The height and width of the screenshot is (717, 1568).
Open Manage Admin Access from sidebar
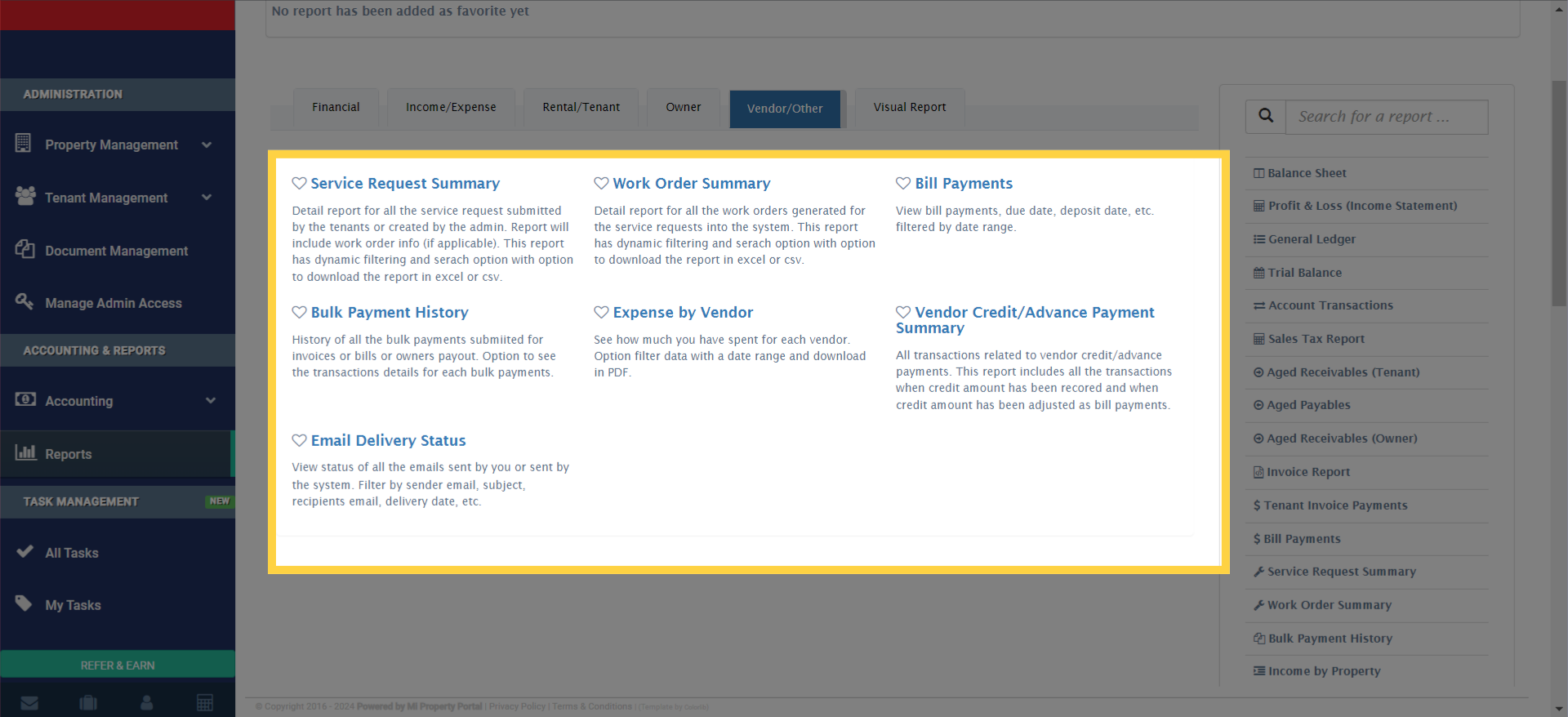114,303
